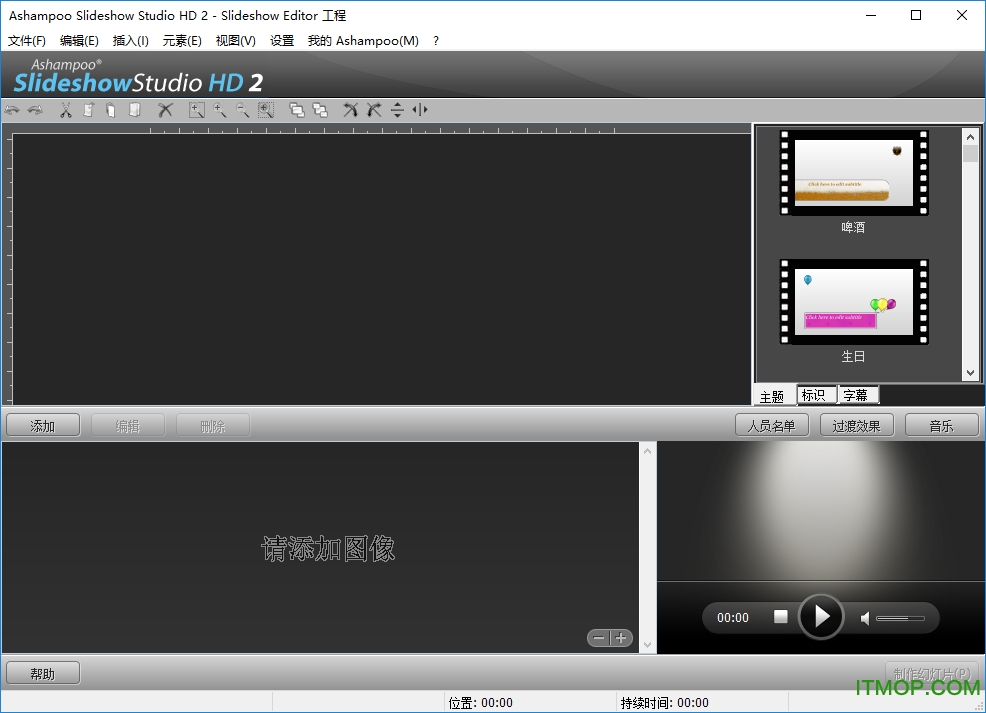Viewport: 986px width, 713px height.
Task: Click the scissors Cut icon in toolbar
Action: coord(66,110)
